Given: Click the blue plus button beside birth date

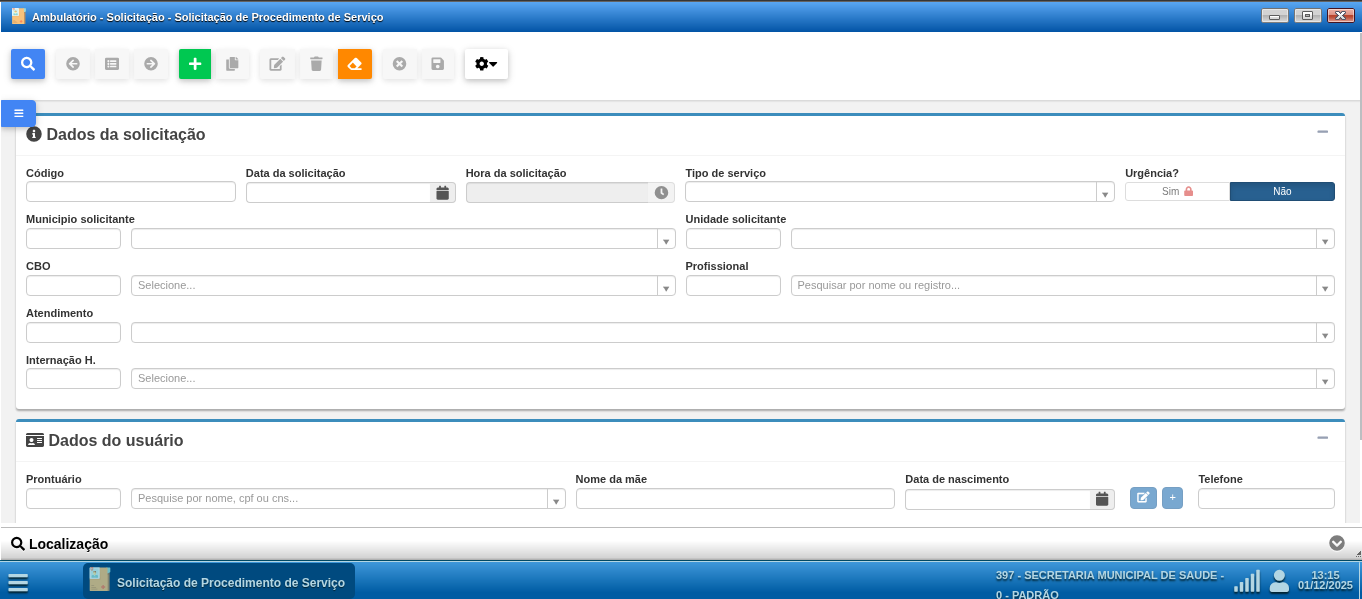Looking at the screenshot, I should click(1172, 498).
